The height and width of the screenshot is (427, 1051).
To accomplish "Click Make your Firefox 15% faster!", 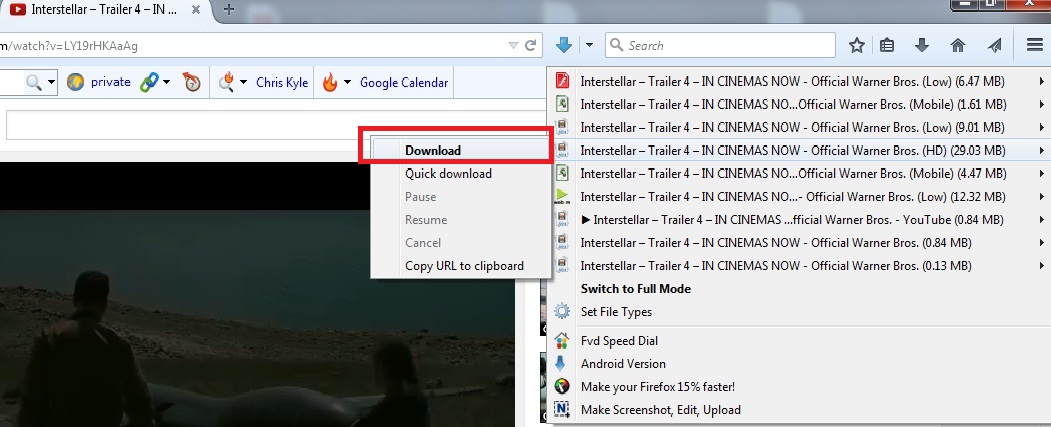I will click(658, 387).
